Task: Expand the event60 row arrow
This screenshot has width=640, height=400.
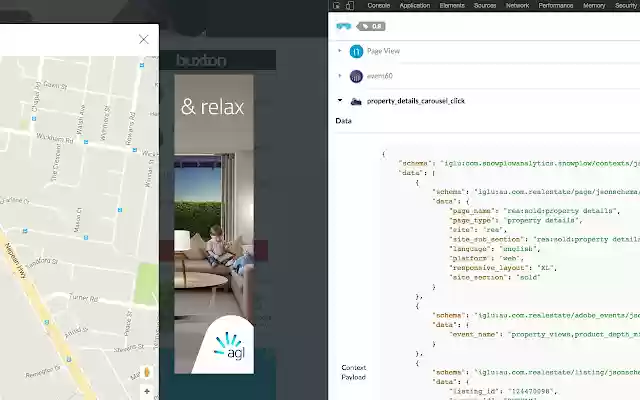Action: click(x=340, y=76)
